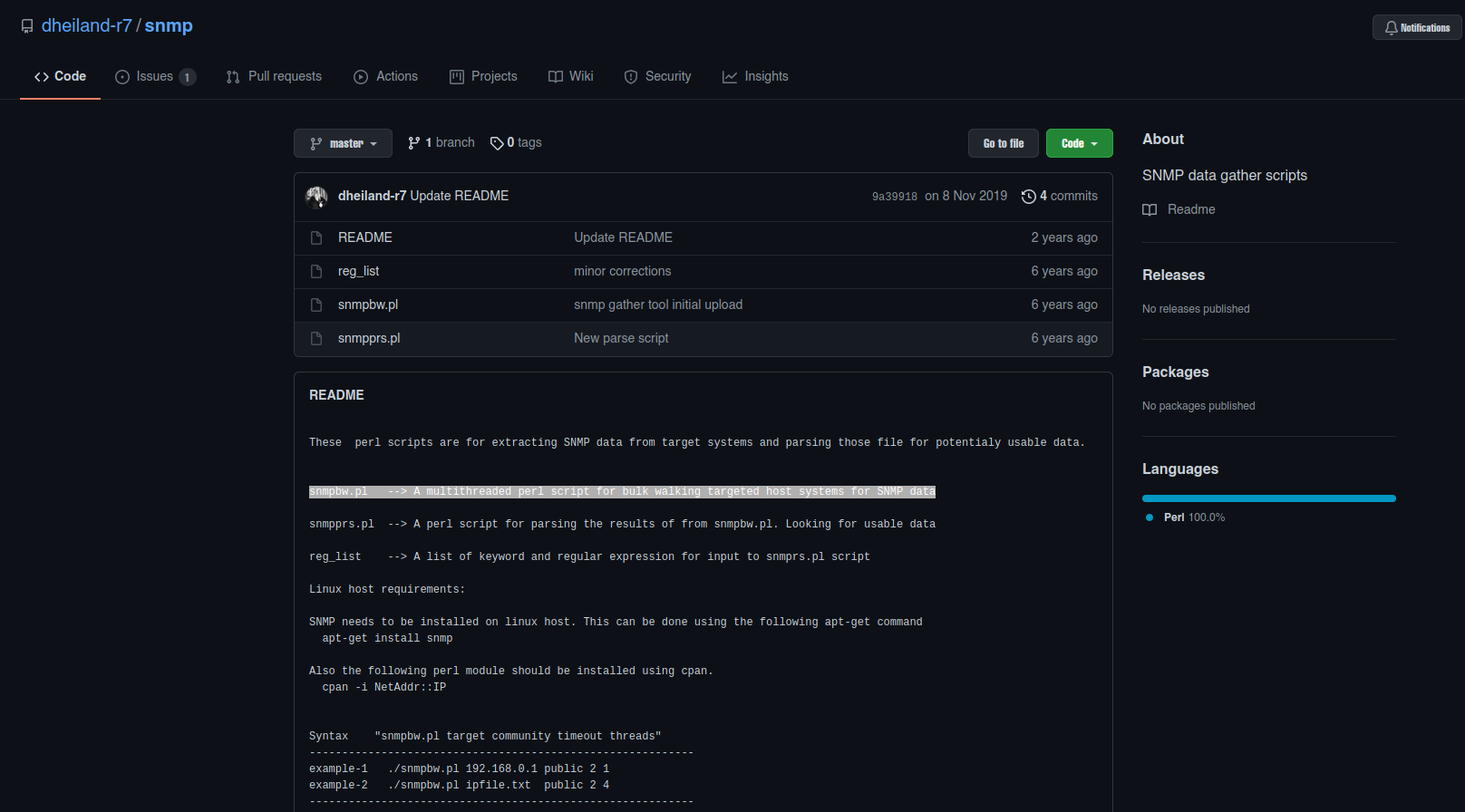Go to the Insights tab
This screenshot has width=1465, height=812.
point(755,77)
